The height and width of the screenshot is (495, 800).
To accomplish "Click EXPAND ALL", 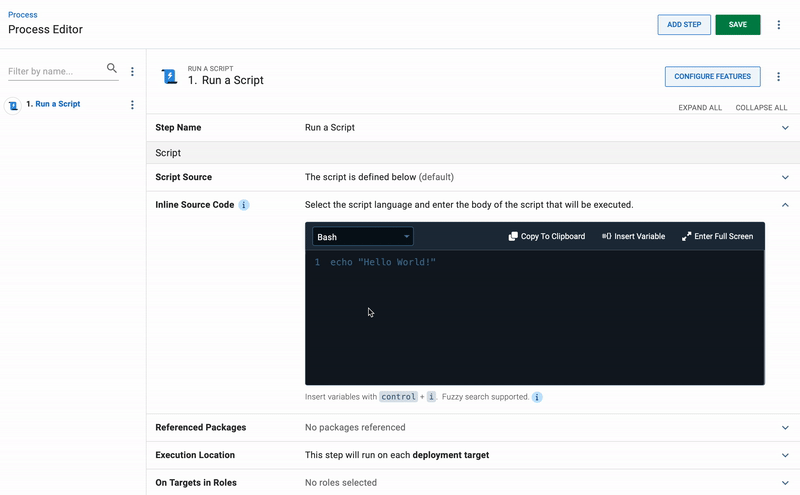I will pos(699,108).
